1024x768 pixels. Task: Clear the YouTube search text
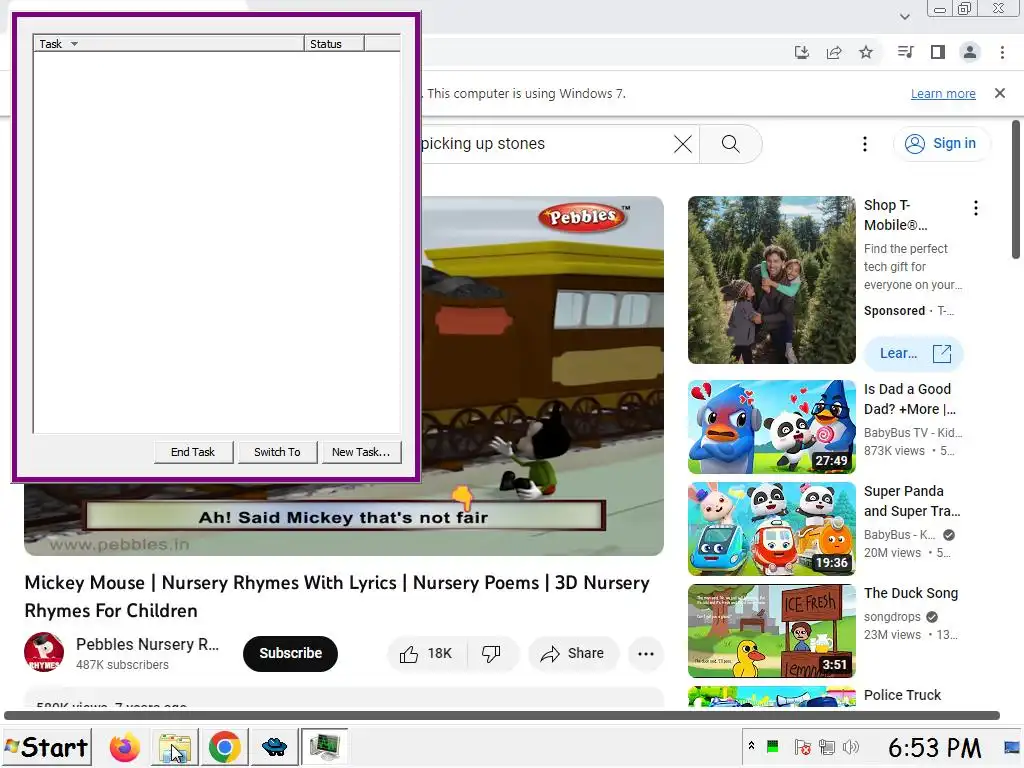(682, 144)
